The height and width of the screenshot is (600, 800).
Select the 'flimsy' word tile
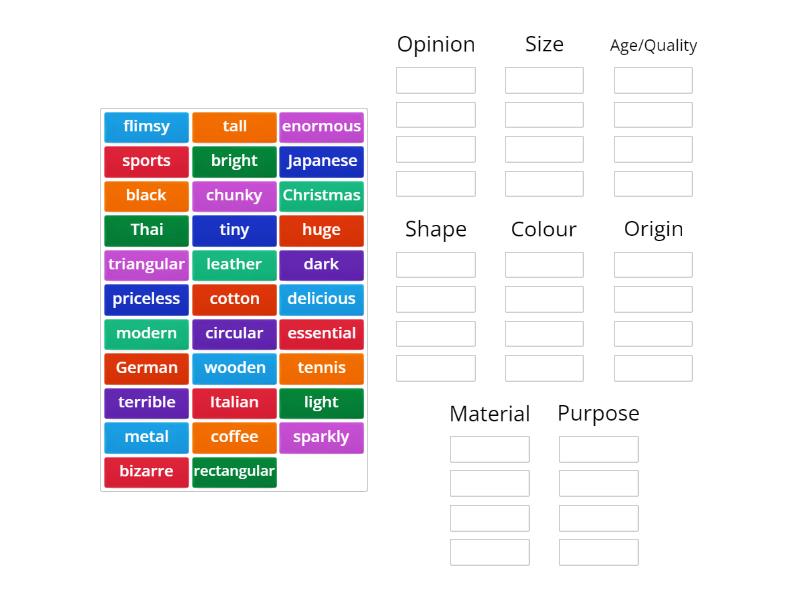(x=146, y=126)
